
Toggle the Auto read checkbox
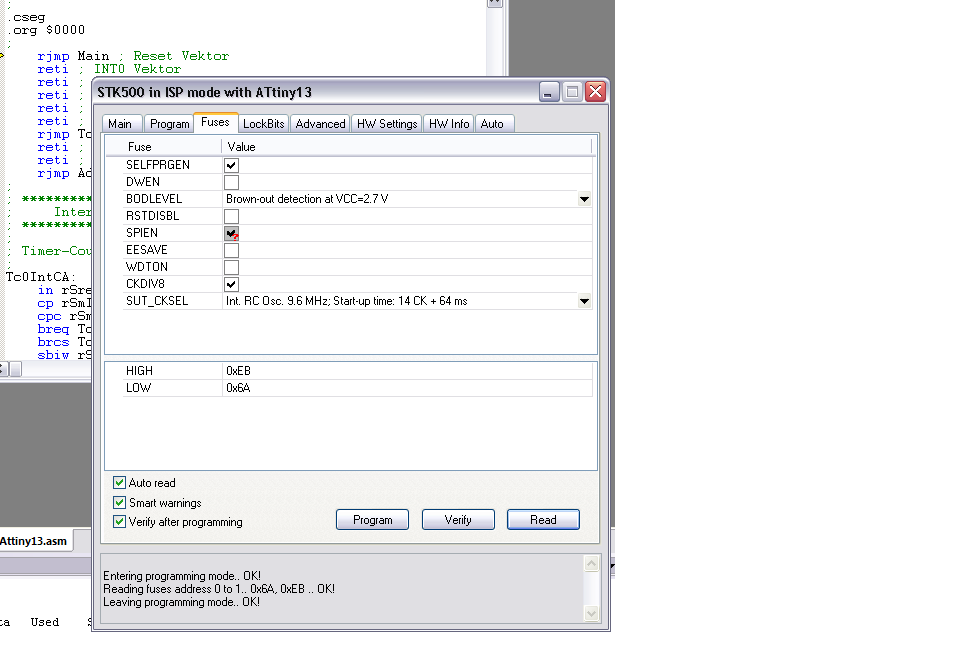tap(120, 482)
